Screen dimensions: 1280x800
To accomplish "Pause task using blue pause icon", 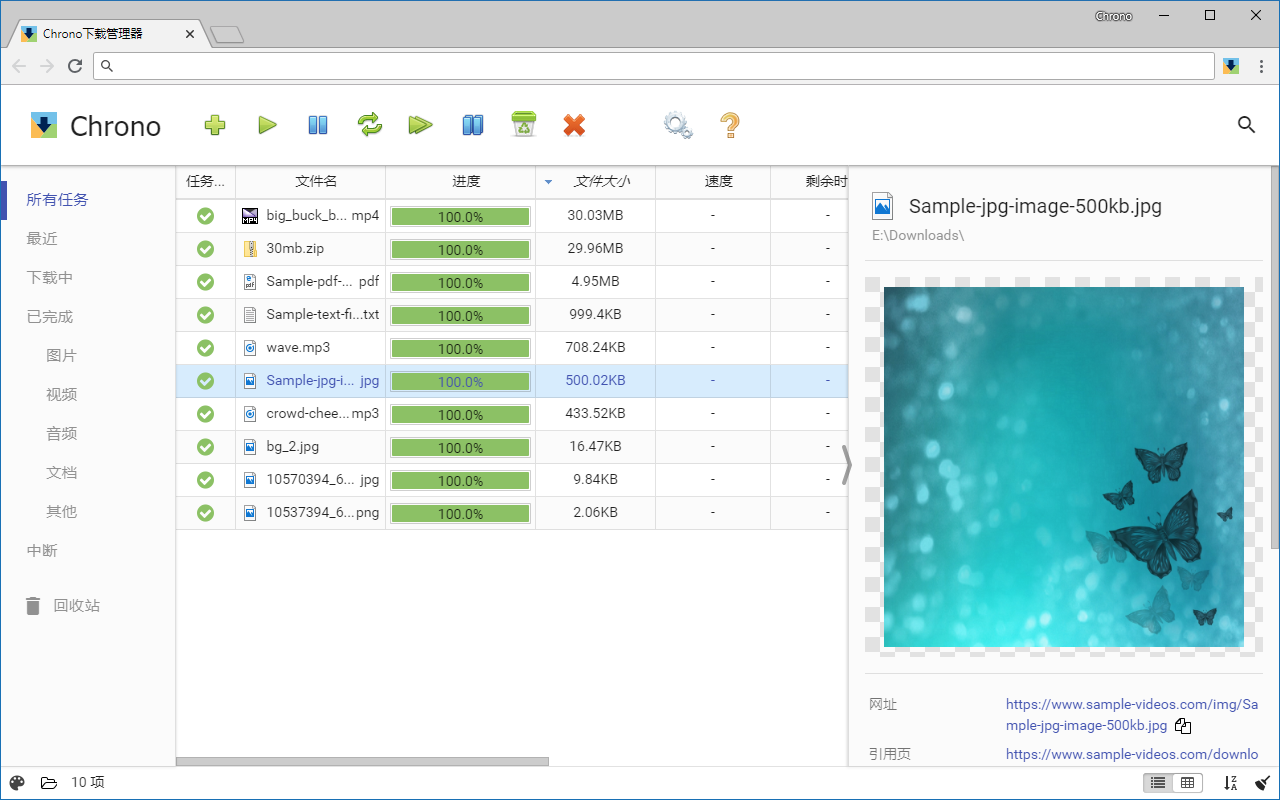I will [318, 125].
